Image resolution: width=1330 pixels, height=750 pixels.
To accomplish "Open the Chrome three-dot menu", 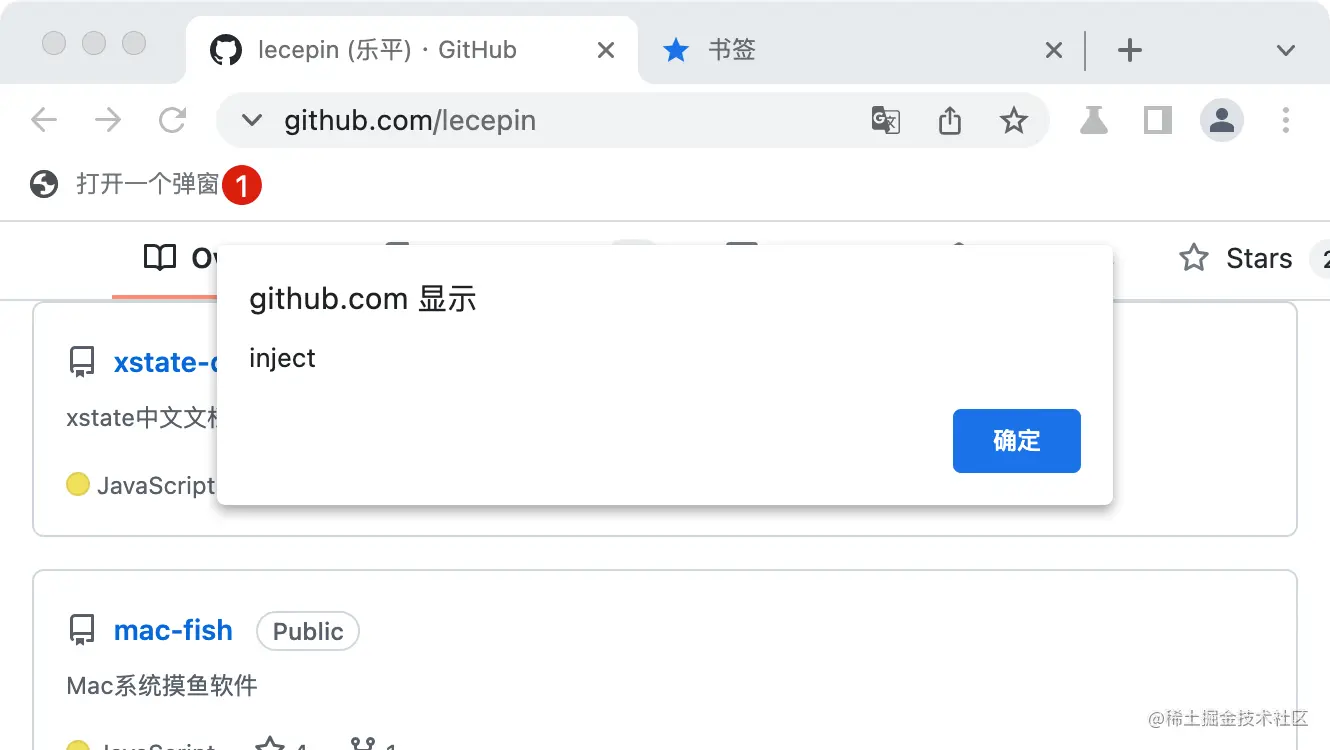I will (1286, 121).
